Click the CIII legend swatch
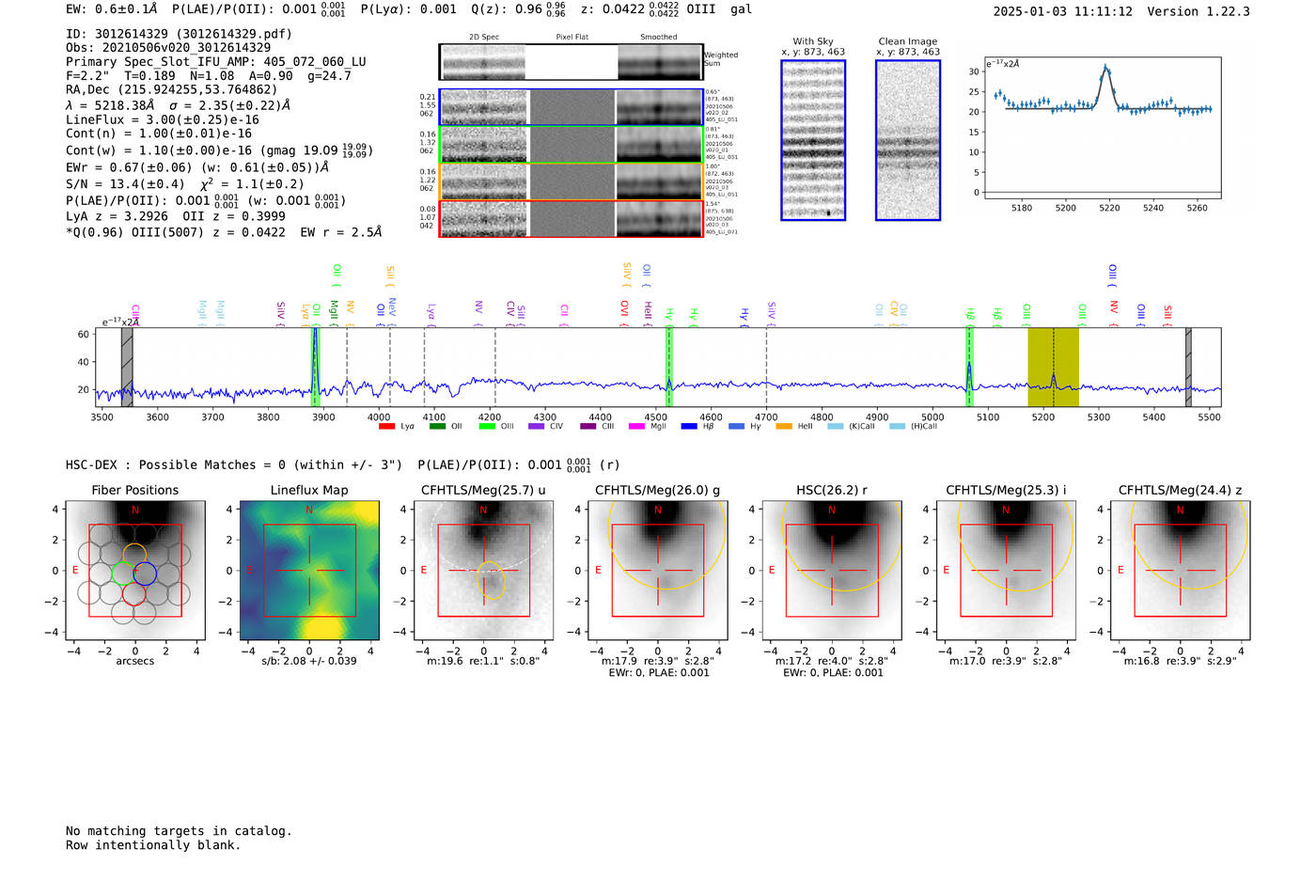1316x896 pixels. (x=587, y=426)
